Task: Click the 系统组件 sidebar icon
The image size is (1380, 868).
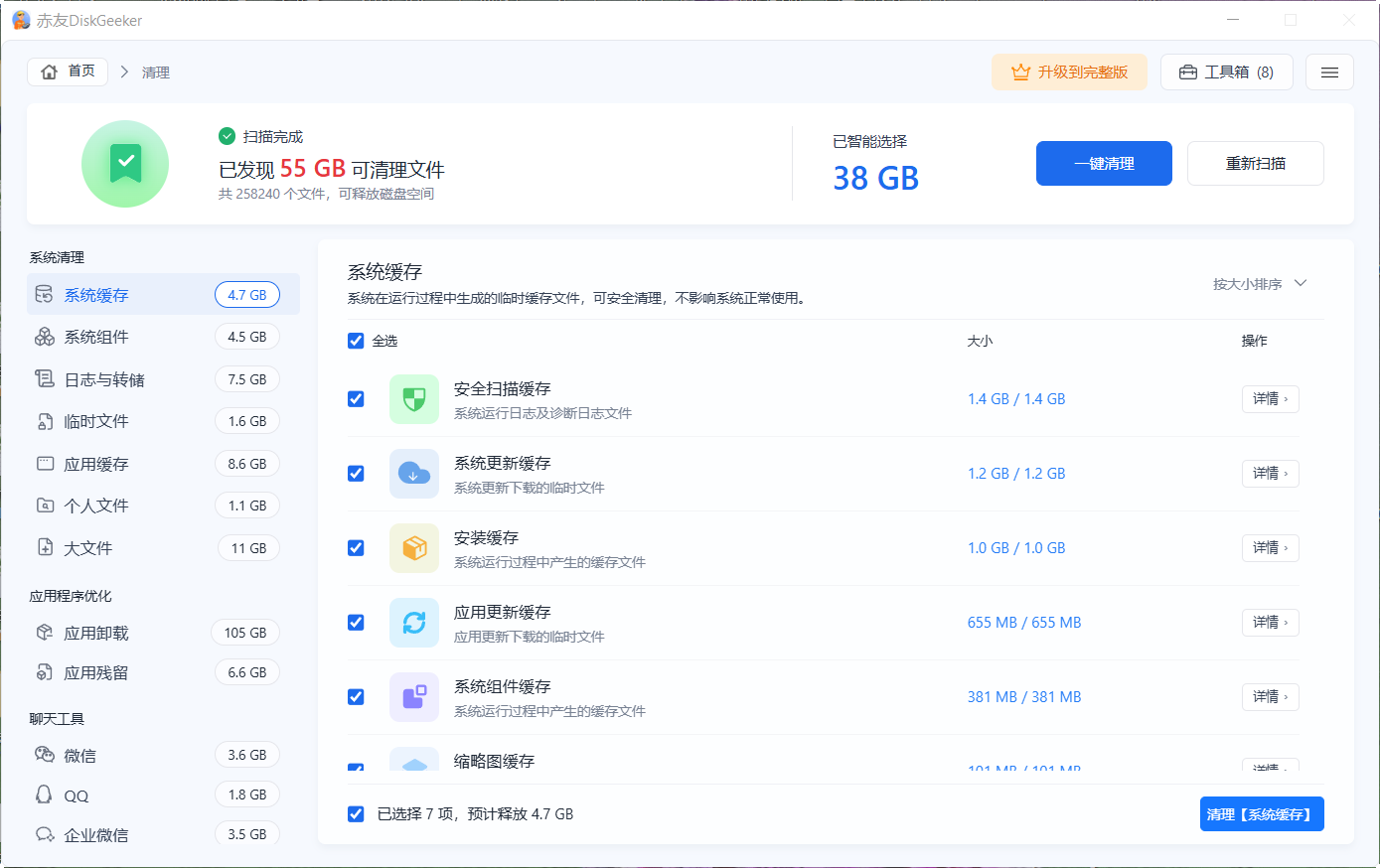Action: pyautogui.click(x=44, y=337)
